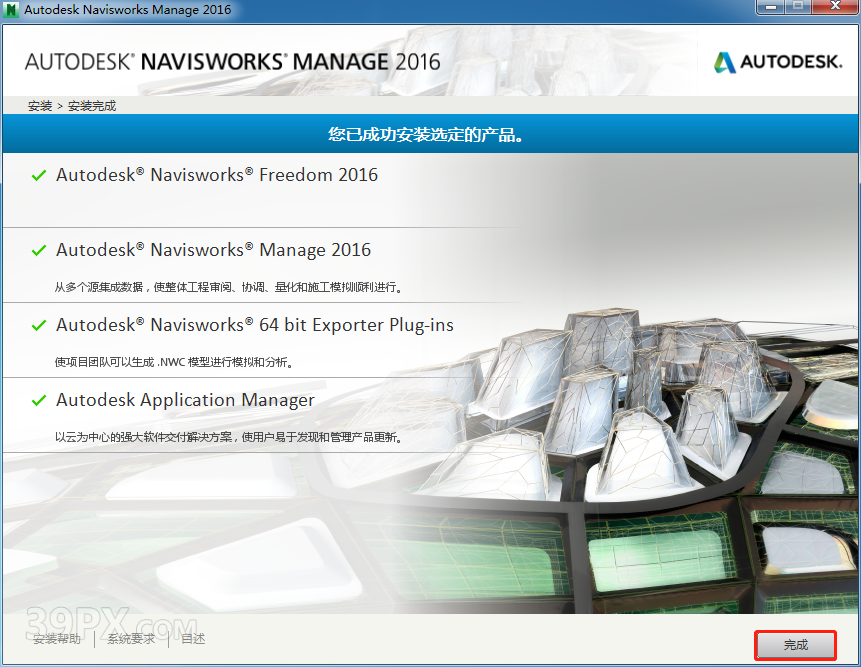Click the 安装 breadcrumb item
This screenshot has height=667, width=861.
(x=40, y=106)
